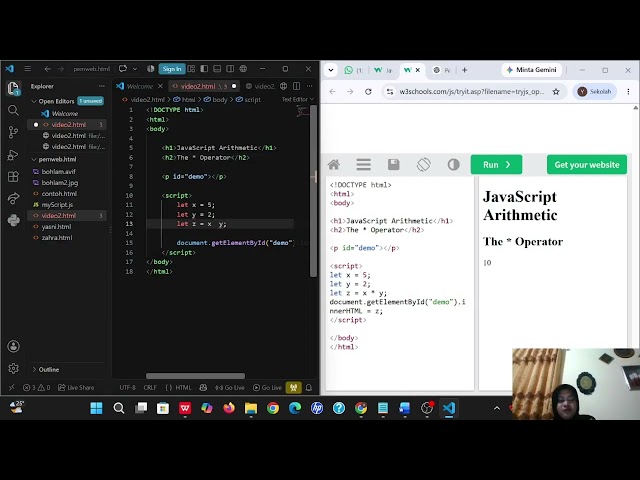Open Accounts icon in VS Code activity bar
The width and height of the screenshot is (640, 480).
click(13, 346)
